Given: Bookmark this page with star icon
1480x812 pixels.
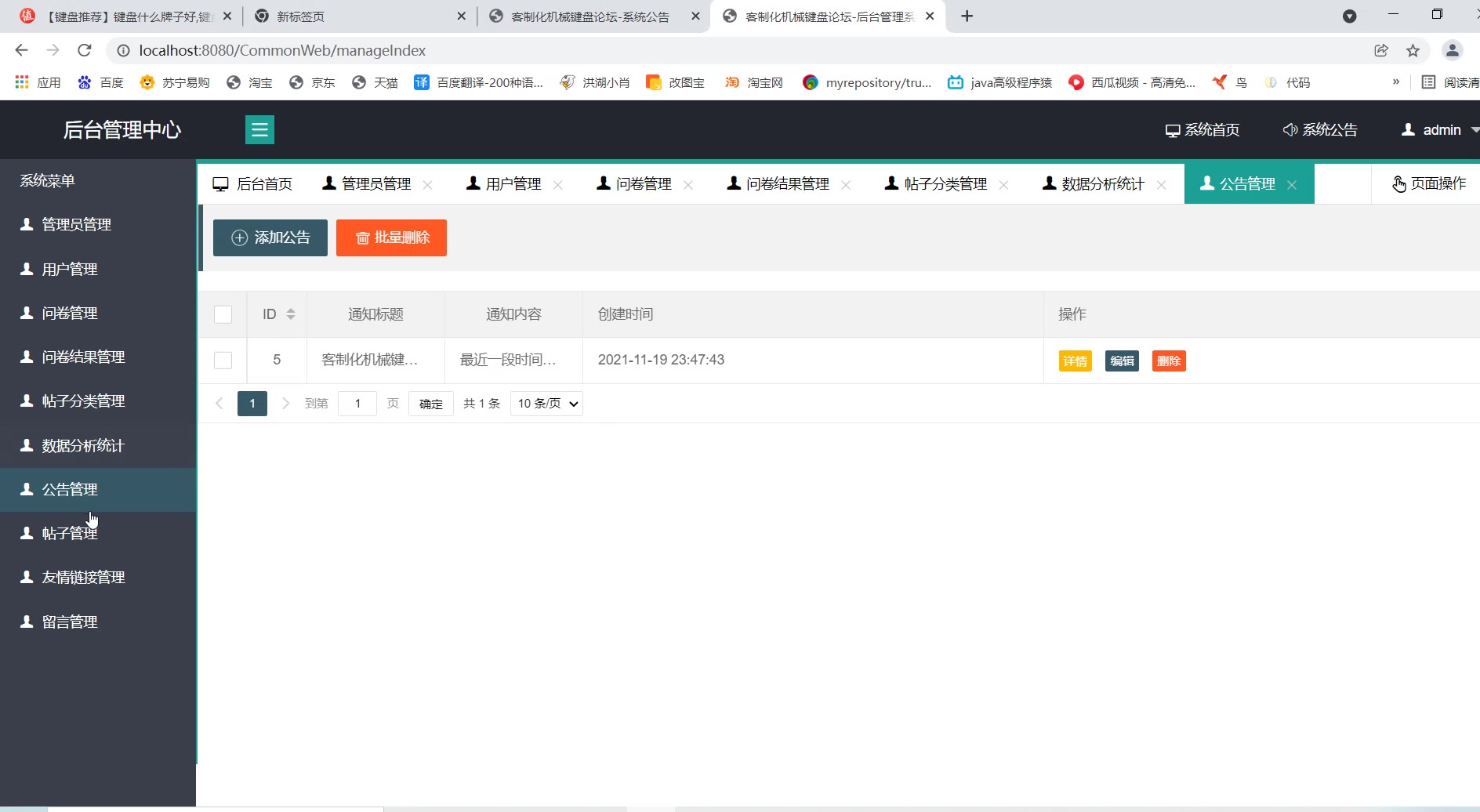Looking at the screenshot, I should [1413, 50].
